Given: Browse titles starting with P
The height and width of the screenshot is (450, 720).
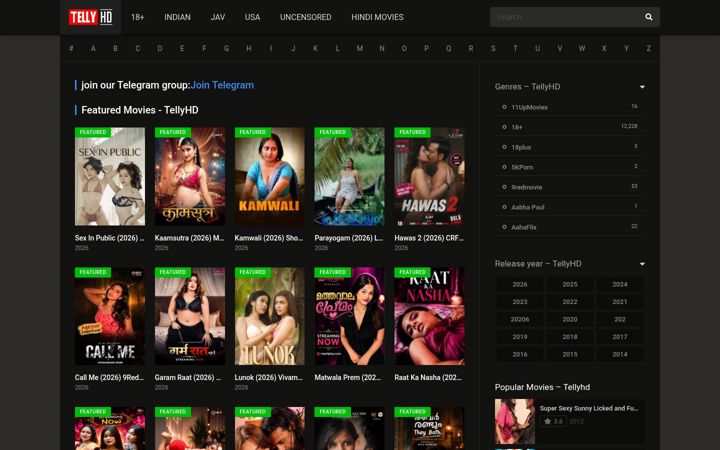Looking at the screenshot, I should coord(426,48).
